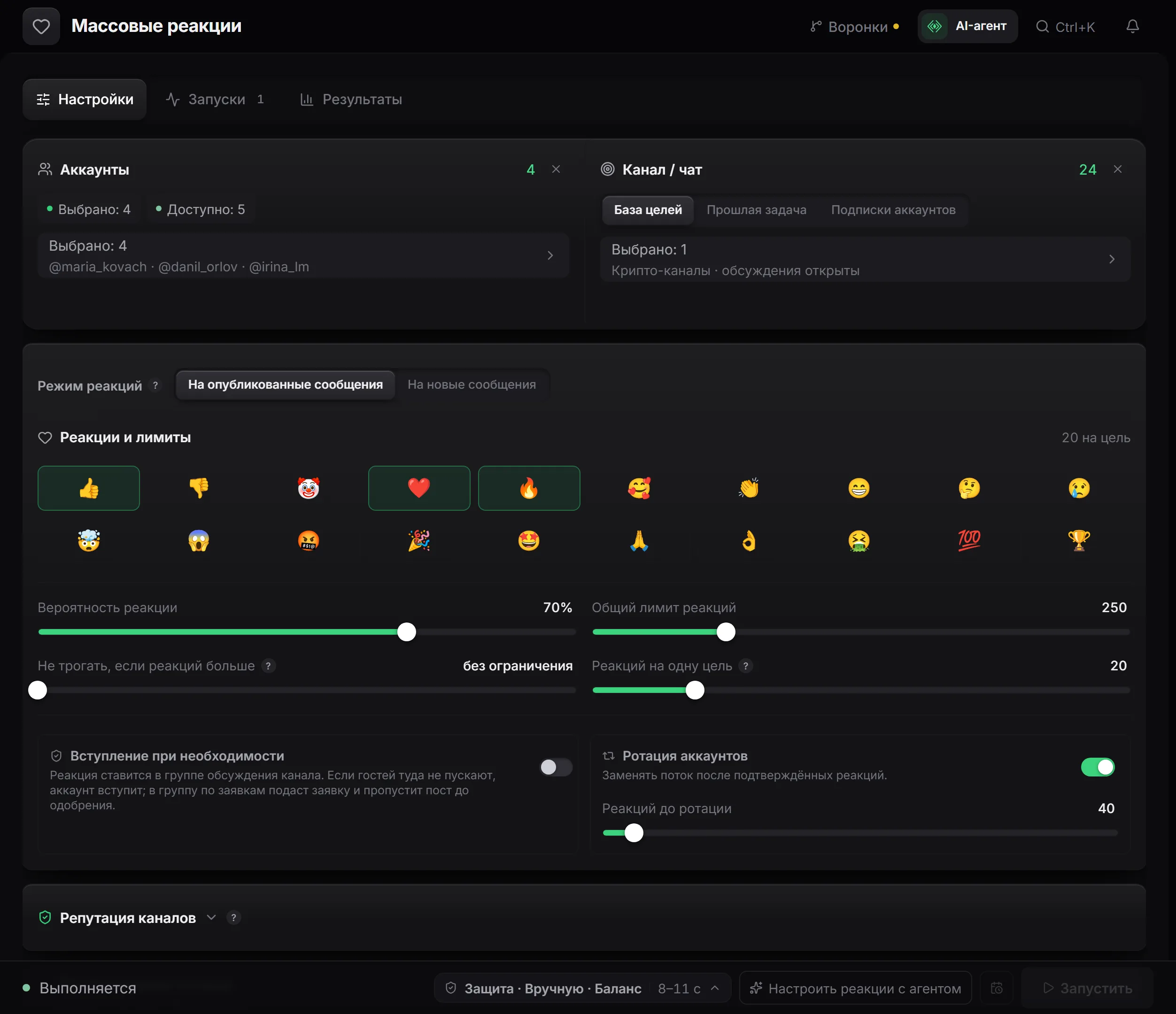
Task: Select the thumbs up reaction emoji
Action: [x=89, y=488]
